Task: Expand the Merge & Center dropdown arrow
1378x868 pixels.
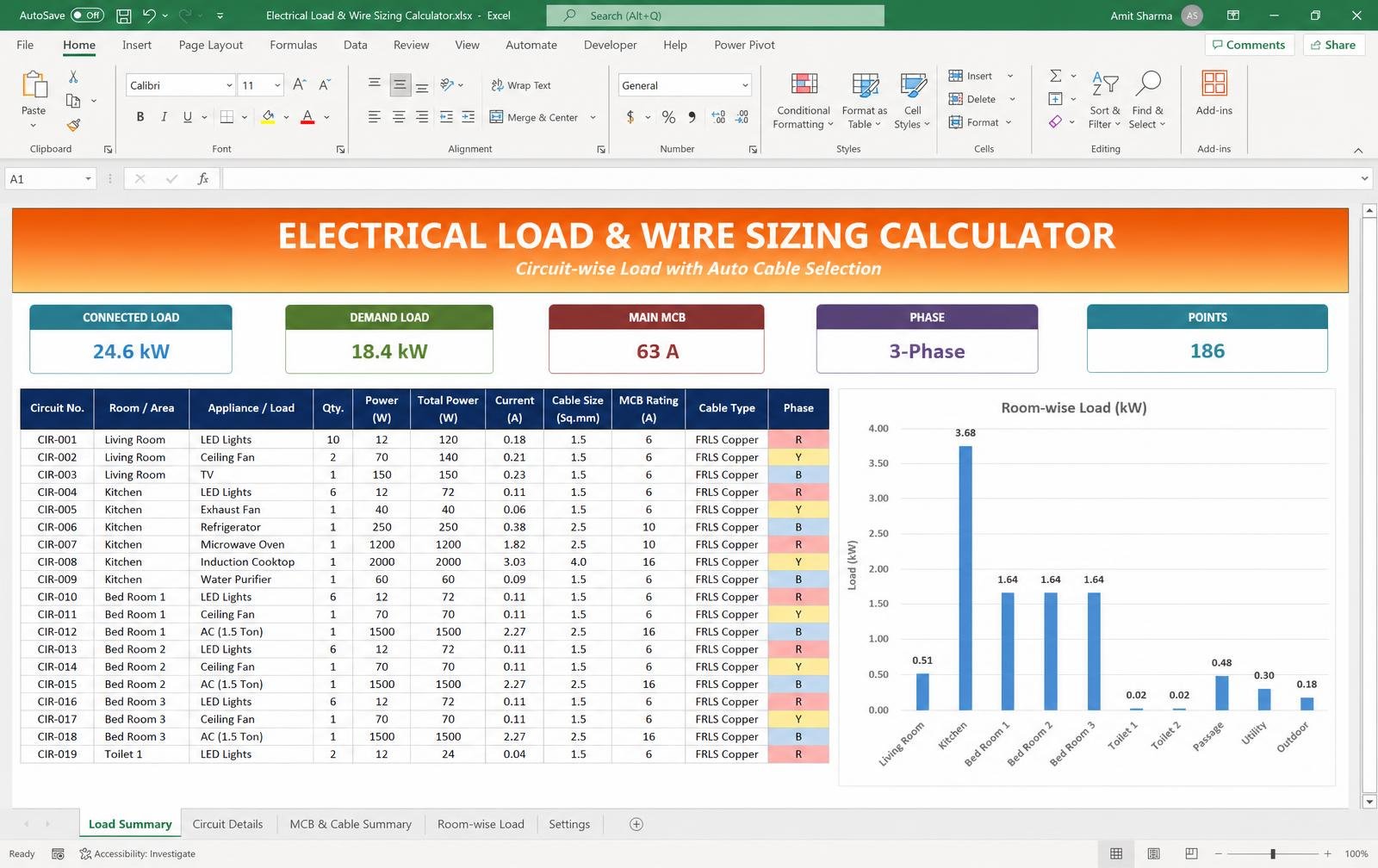Action: tap(593, 117)
